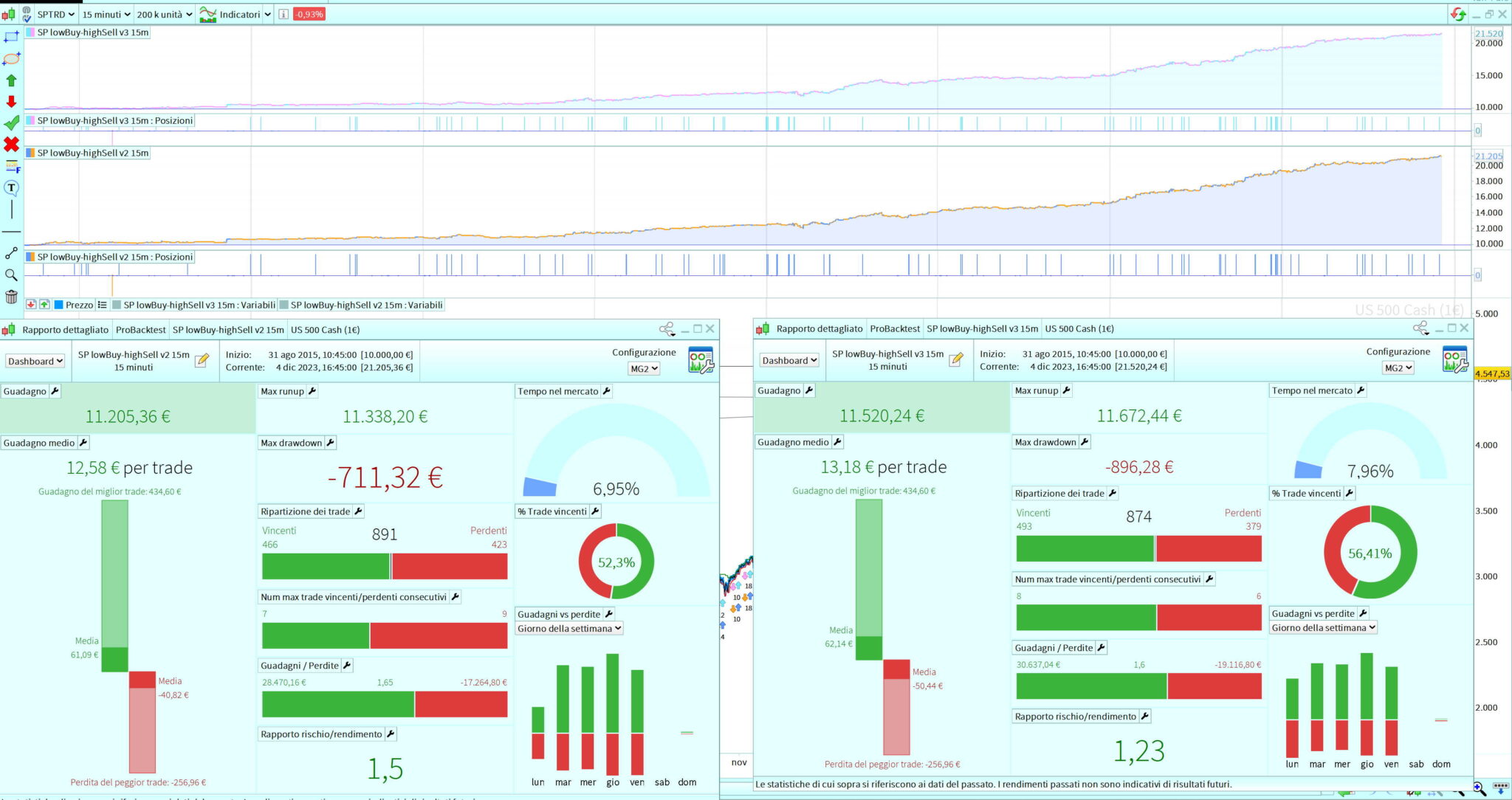Edit strategy name pencil in v3 report

pos(956,359)
